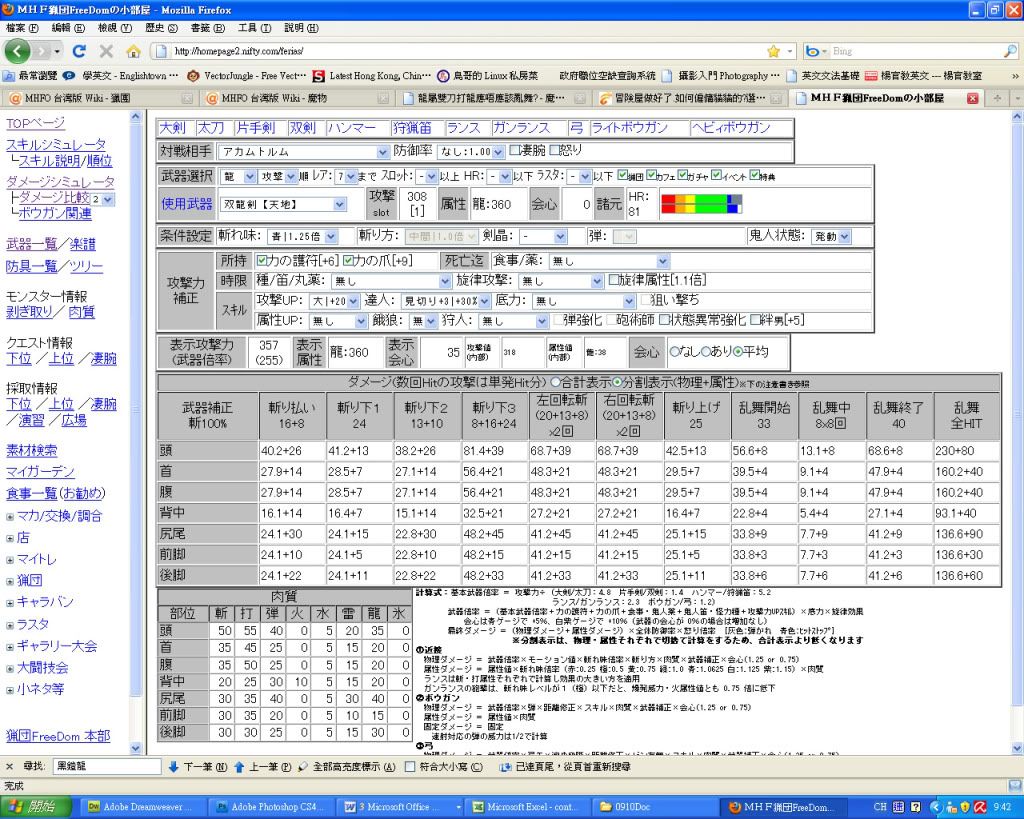Click the bookmark star in the address bar
Screen dimensions: 1024x819
click(773, 51)
